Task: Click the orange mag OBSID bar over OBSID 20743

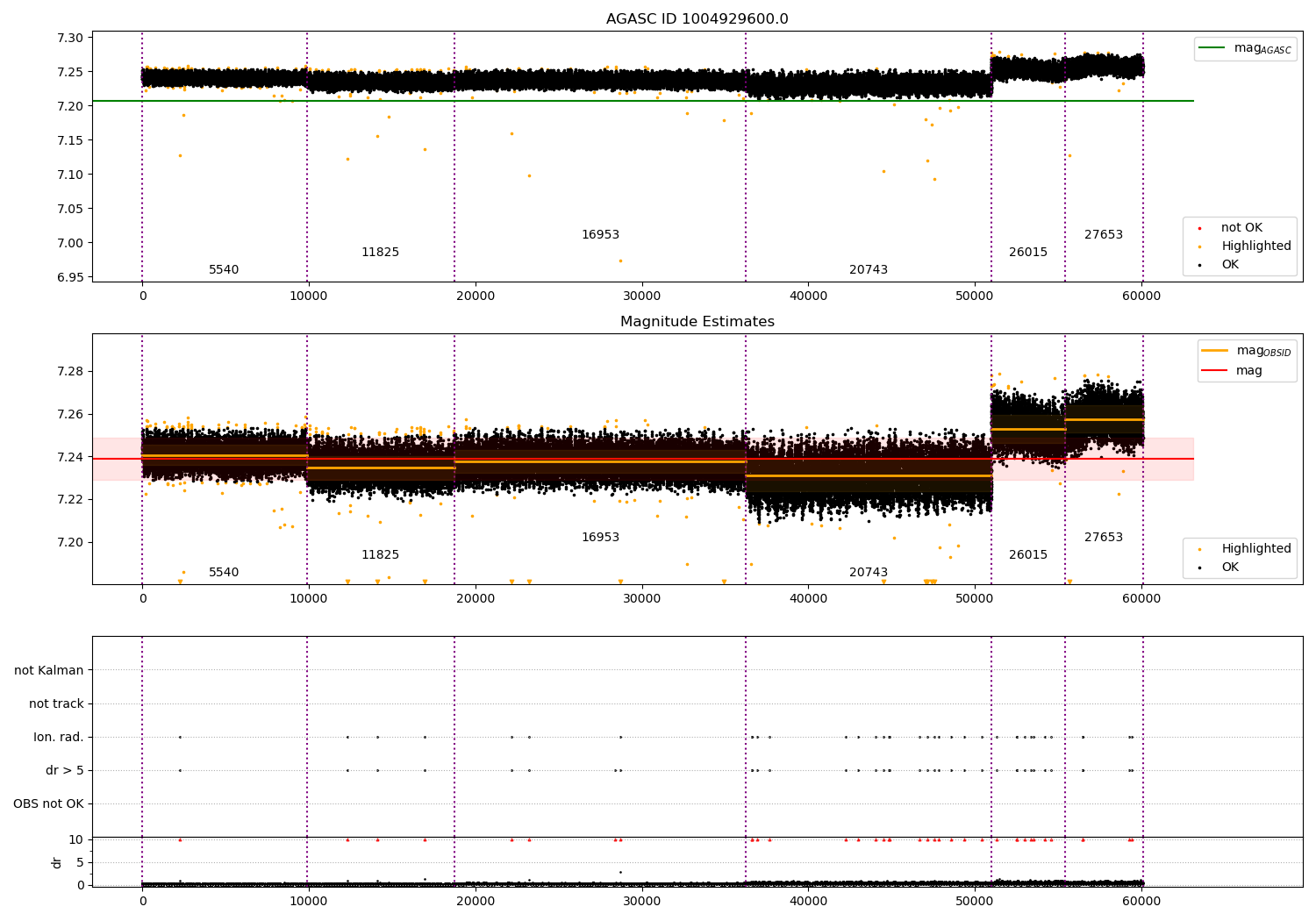Action: click(869, 475)
